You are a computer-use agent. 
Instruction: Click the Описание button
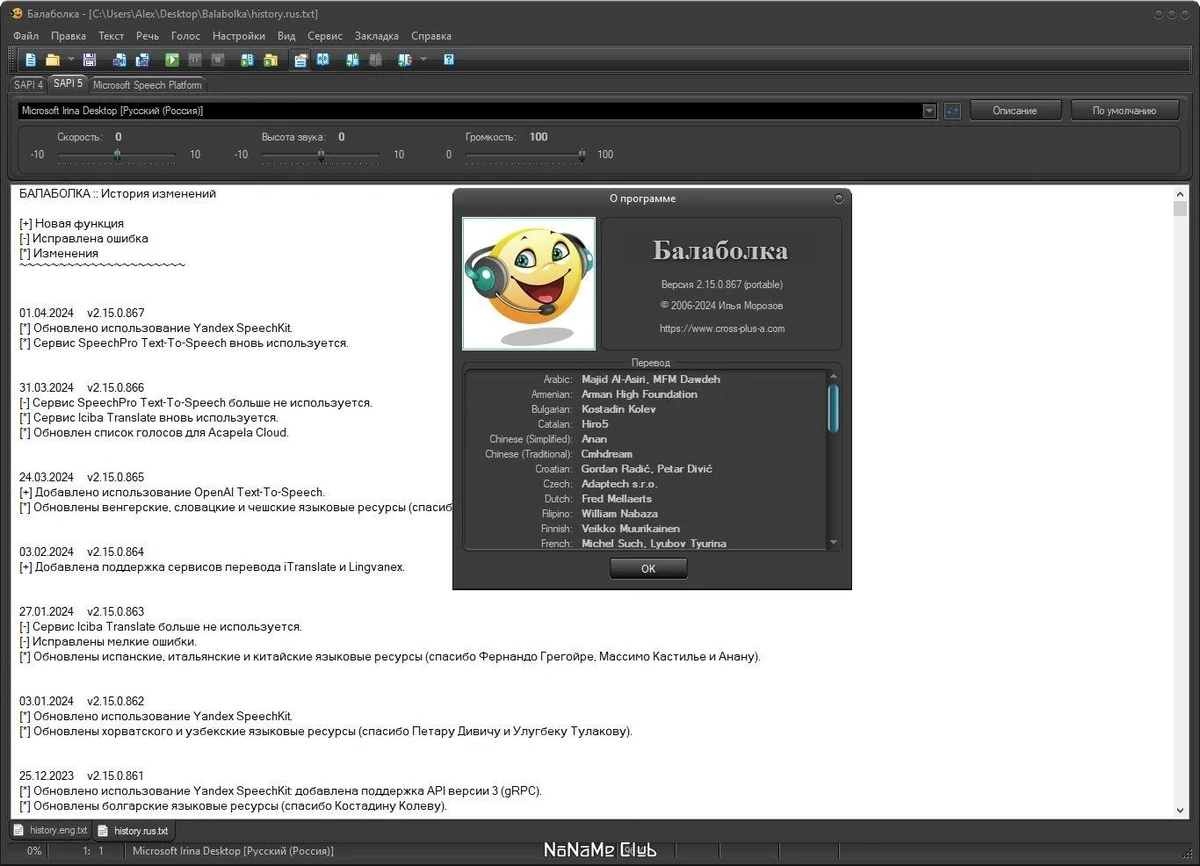click(1014, 111)
